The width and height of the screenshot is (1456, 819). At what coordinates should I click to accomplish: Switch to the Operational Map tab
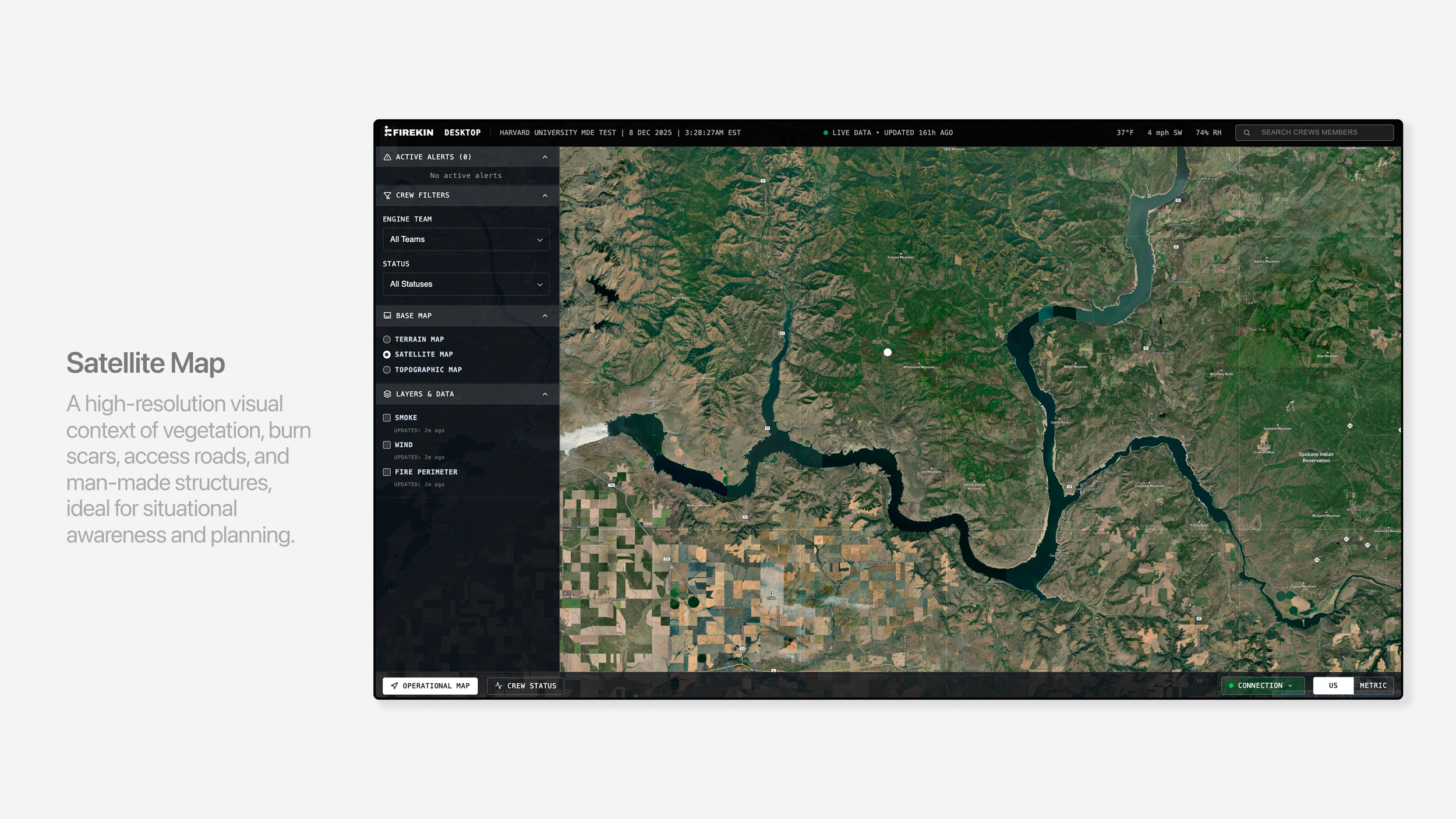click(430, 686)
